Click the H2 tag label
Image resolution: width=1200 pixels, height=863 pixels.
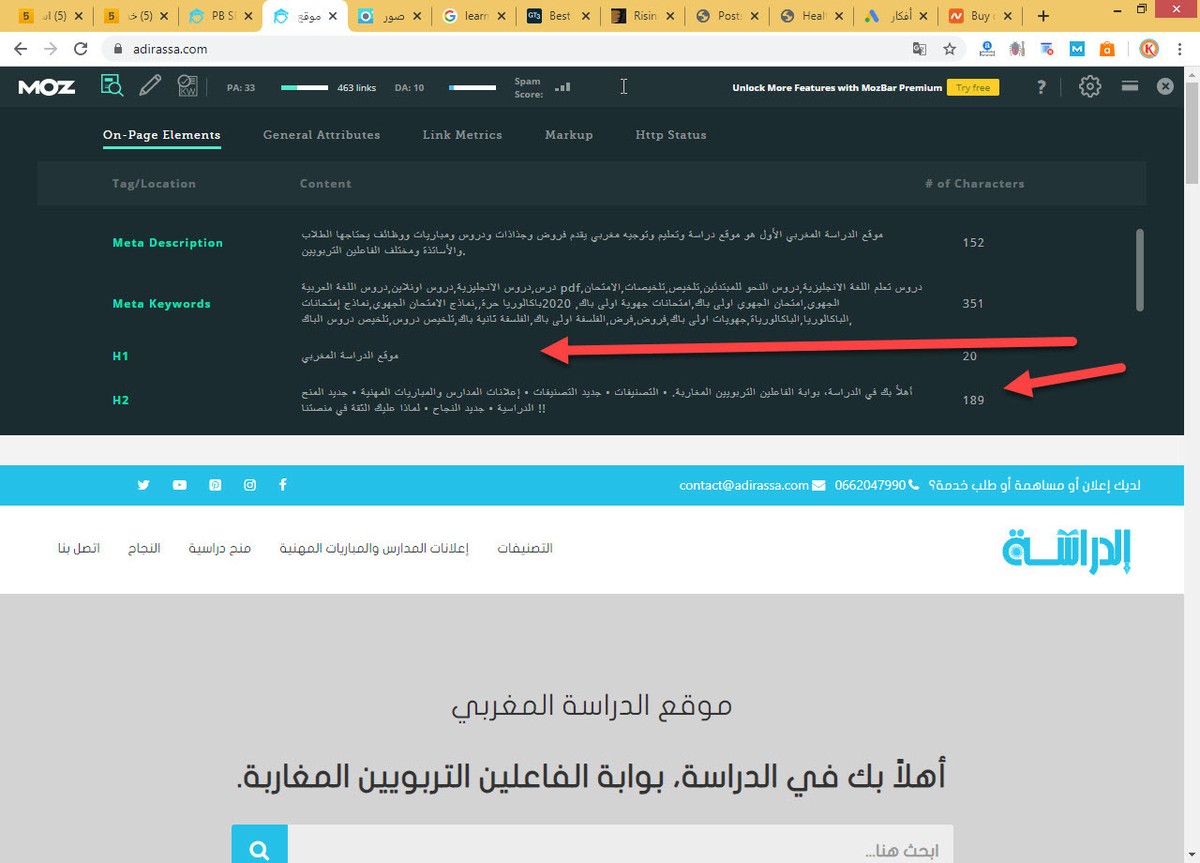(x=121, y=400)
